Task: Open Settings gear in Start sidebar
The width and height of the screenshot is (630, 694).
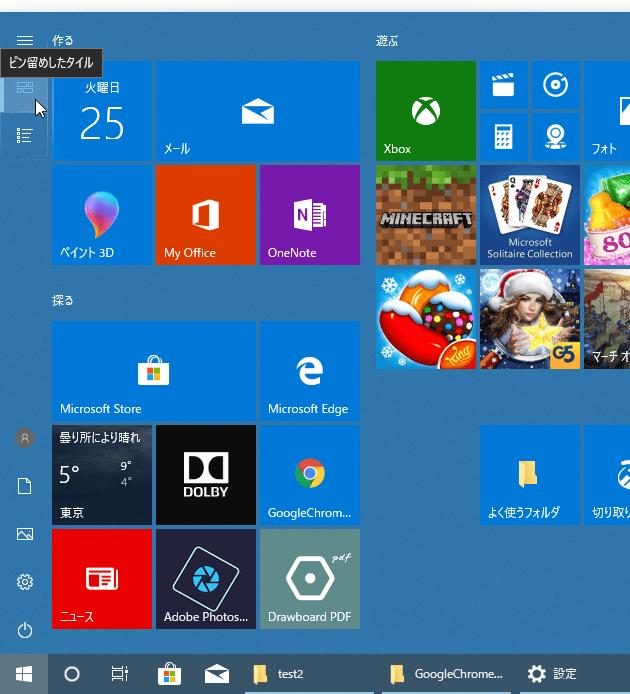Action: [25, 582]
